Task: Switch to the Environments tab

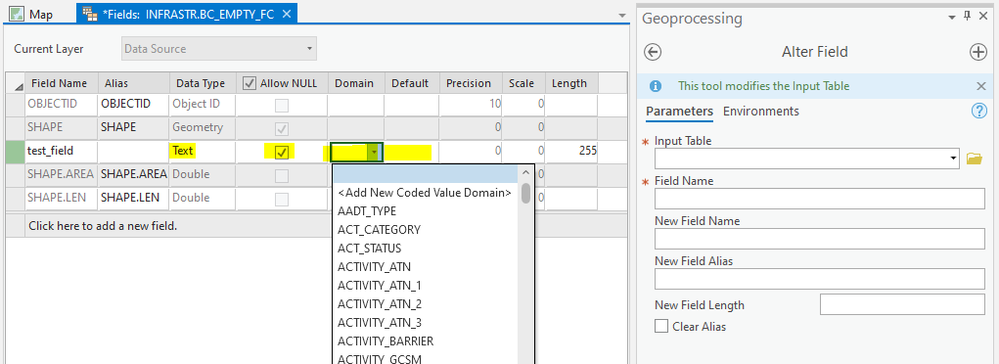Action: tap(761, 111)
